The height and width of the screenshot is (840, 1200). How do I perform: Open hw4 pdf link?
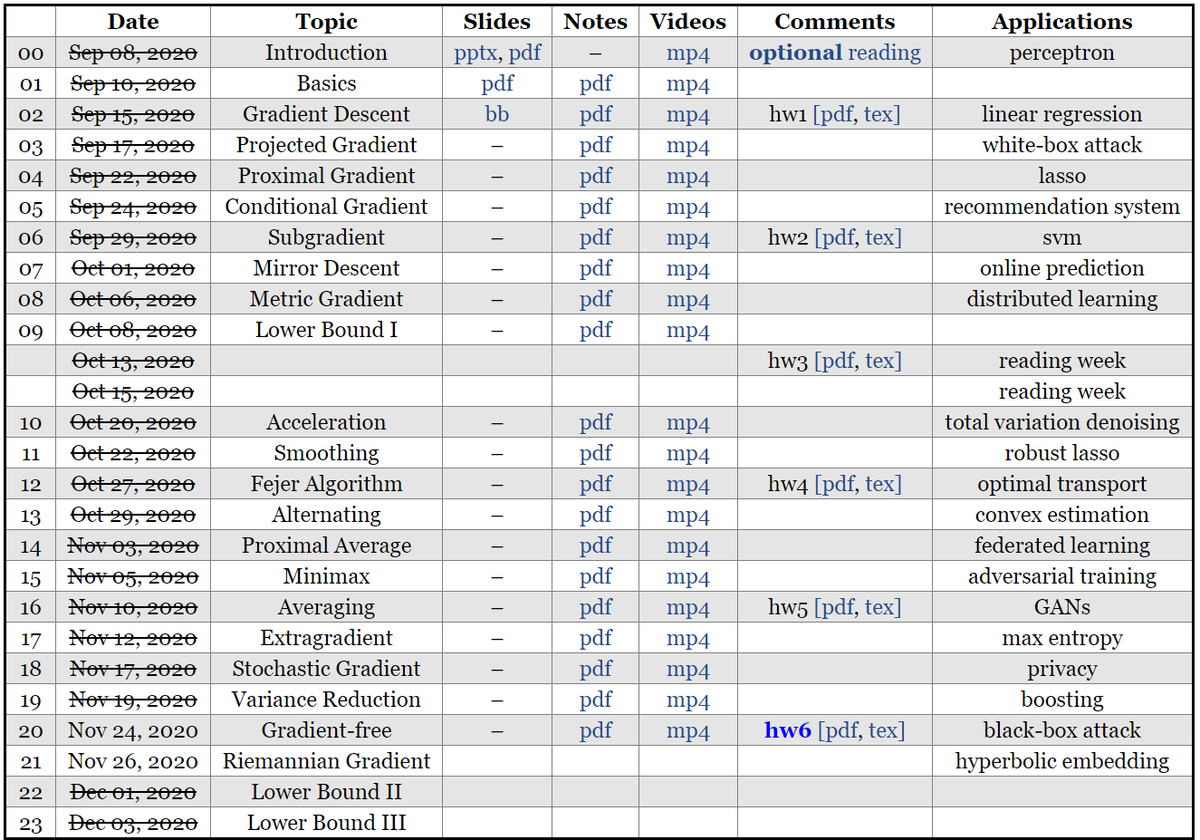(839, 485)
